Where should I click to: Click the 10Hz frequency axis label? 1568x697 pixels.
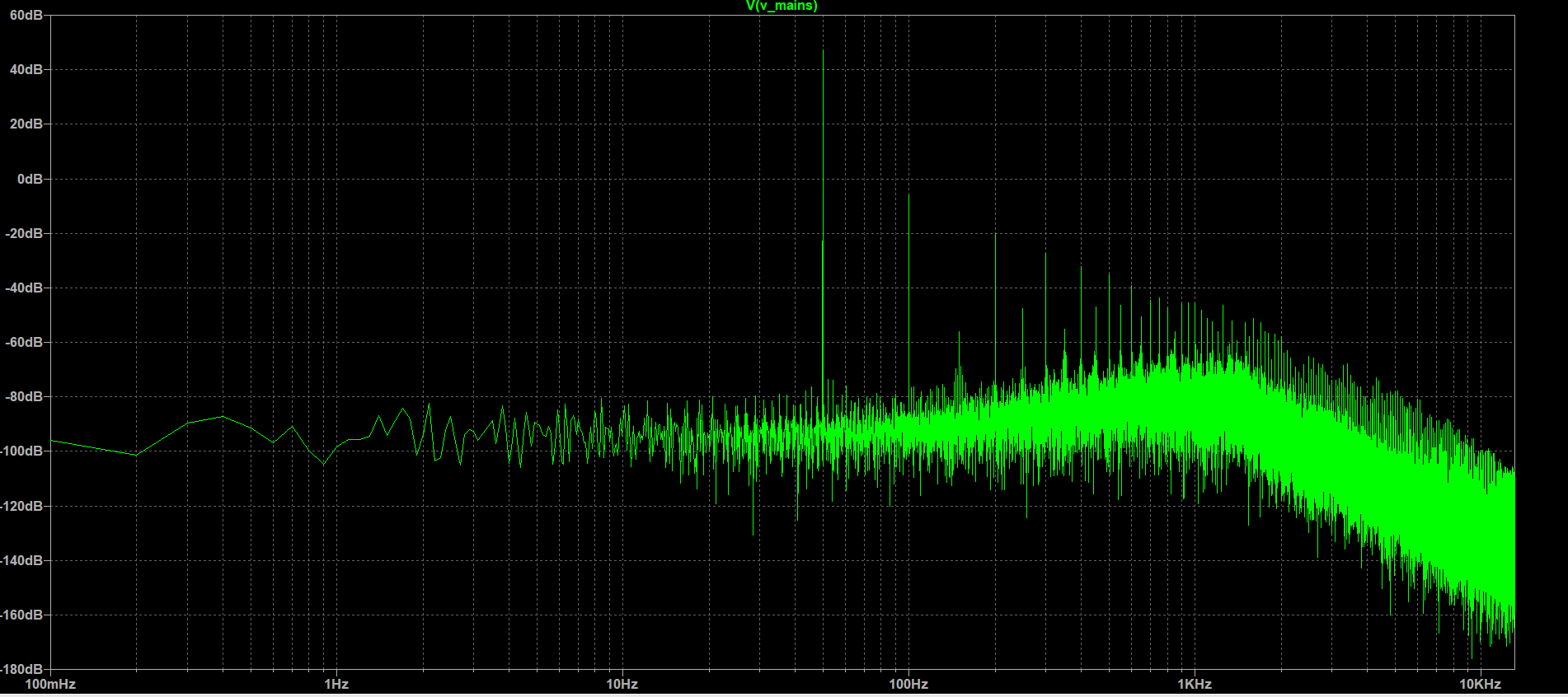[622, 685]
